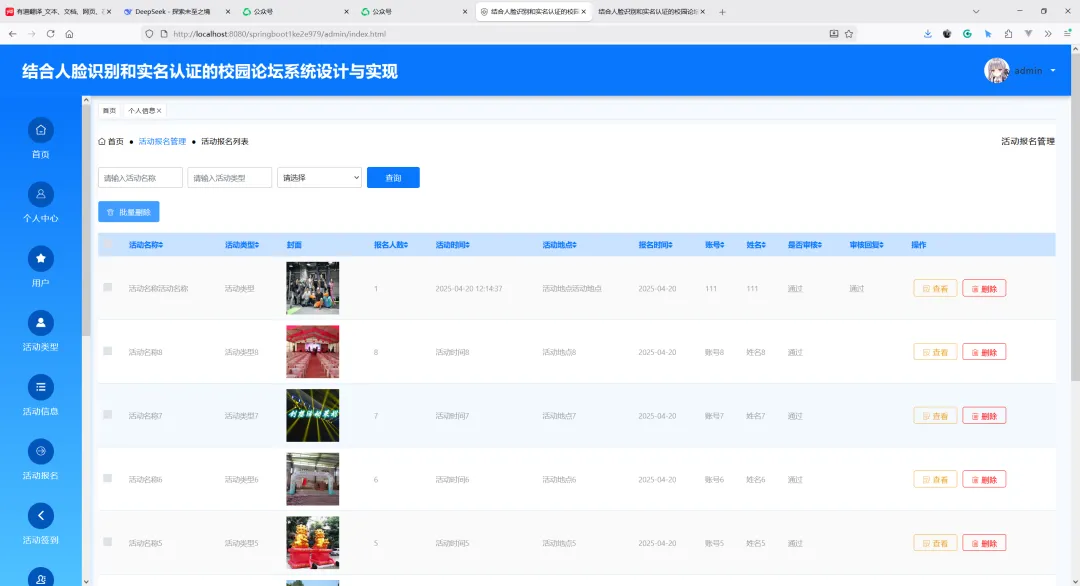Switch to the 首页 page tab
This screenshot has width=1080, height=586.
[110, 111]
